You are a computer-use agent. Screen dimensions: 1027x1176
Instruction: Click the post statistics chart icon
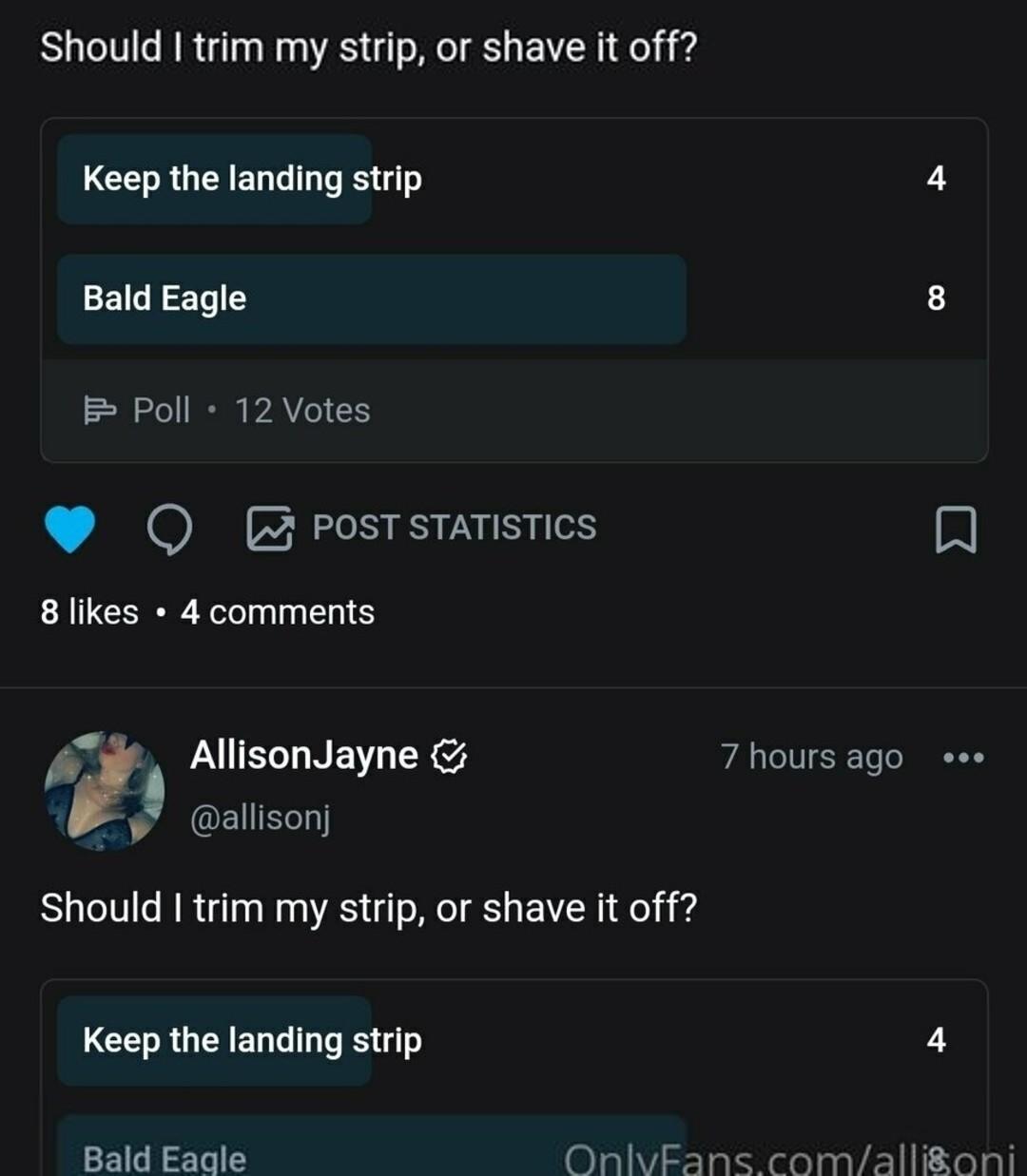click(x=270, y=529)
